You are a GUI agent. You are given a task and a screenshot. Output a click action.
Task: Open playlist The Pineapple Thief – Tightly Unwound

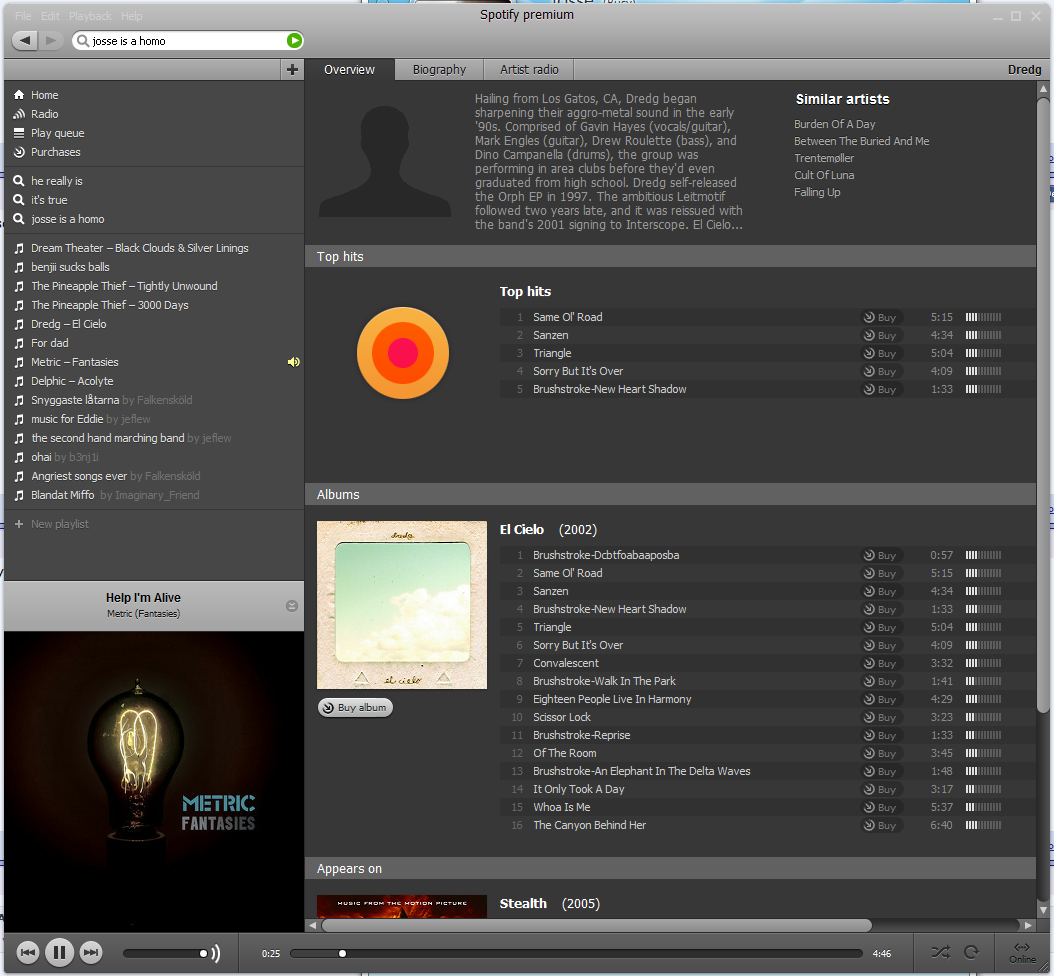(x=124, y=286)
